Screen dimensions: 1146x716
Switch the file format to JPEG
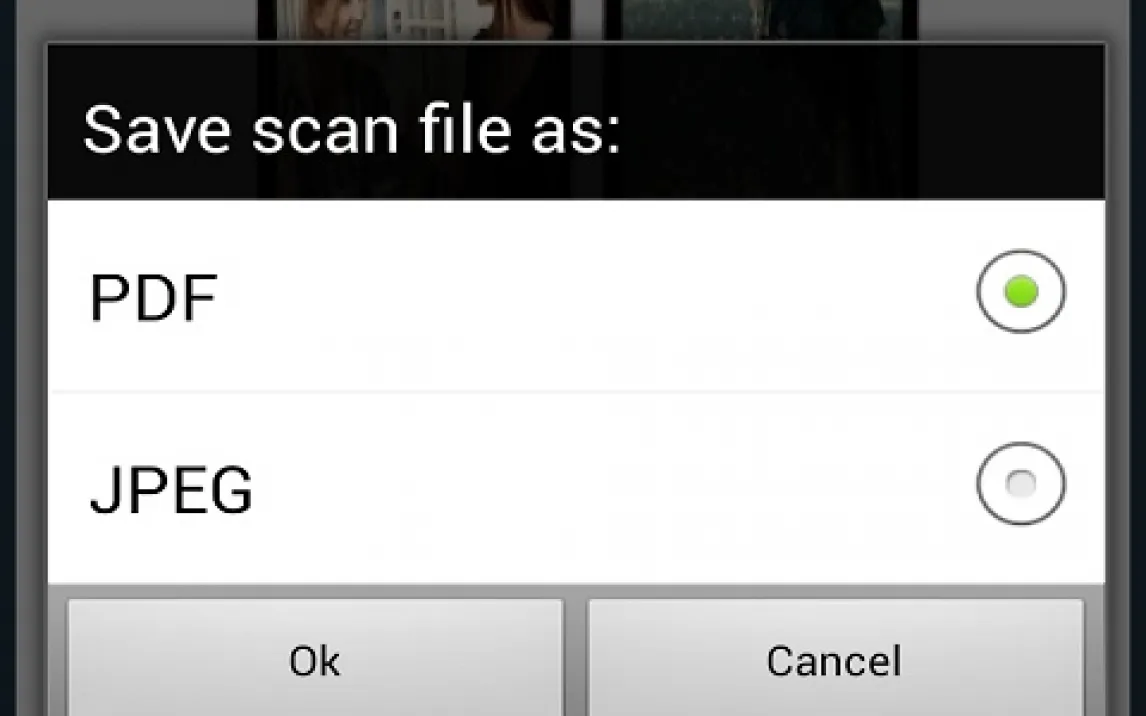click(1020, 484)
